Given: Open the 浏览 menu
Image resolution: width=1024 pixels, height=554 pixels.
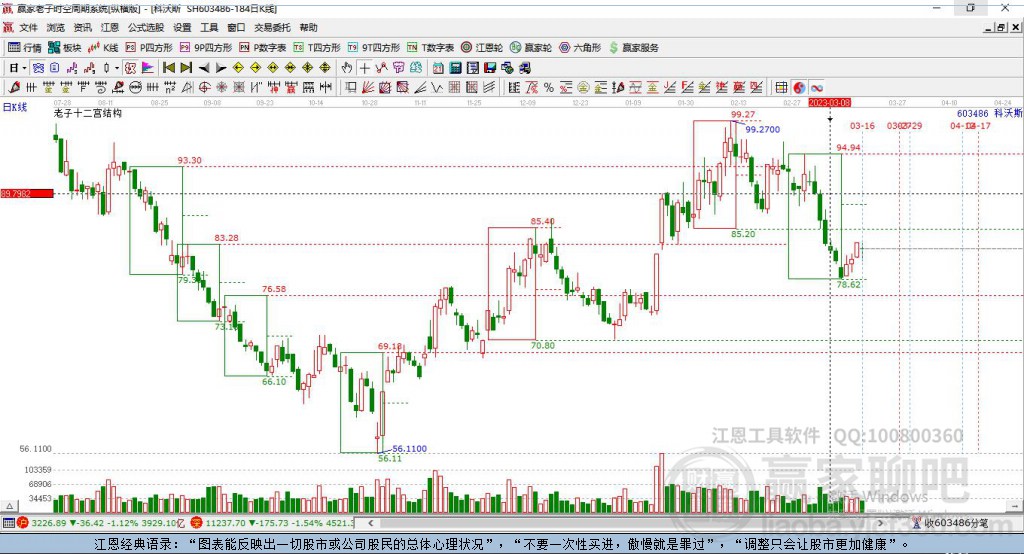Looking at the screenshot, I should [56, 27].
